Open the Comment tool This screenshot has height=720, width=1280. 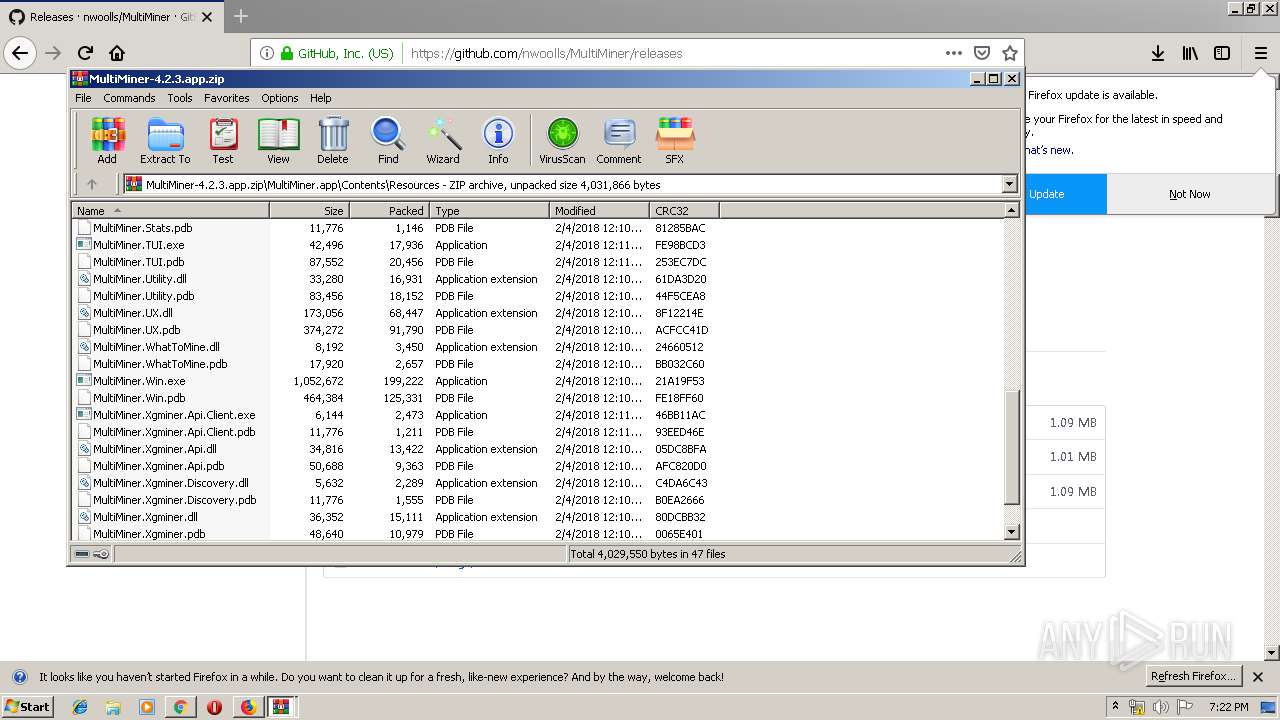click(x=619, y=140)
